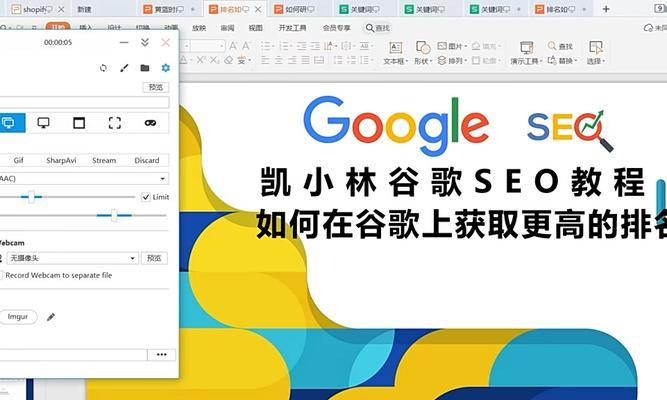
Task: Open the 替换 replace dropdown
Action: [562, 60]
